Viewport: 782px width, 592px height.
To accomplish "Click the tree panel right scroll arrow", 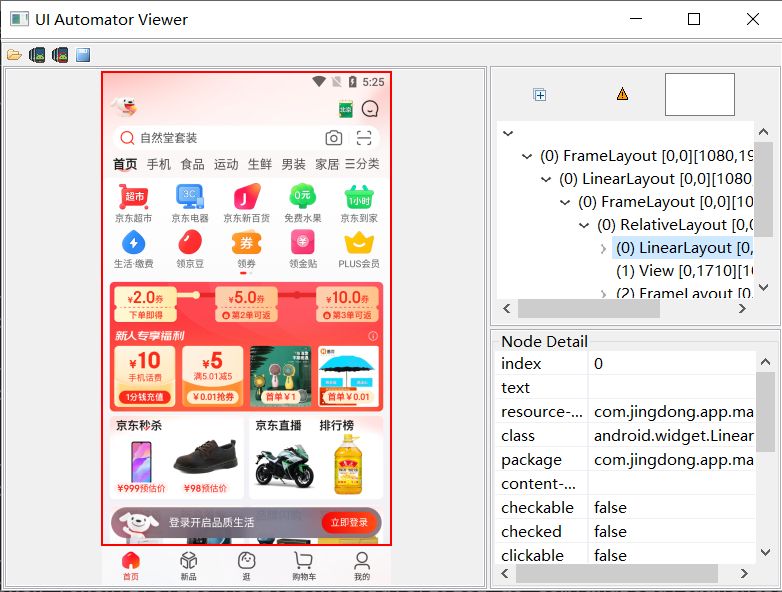I will point(743,309).
